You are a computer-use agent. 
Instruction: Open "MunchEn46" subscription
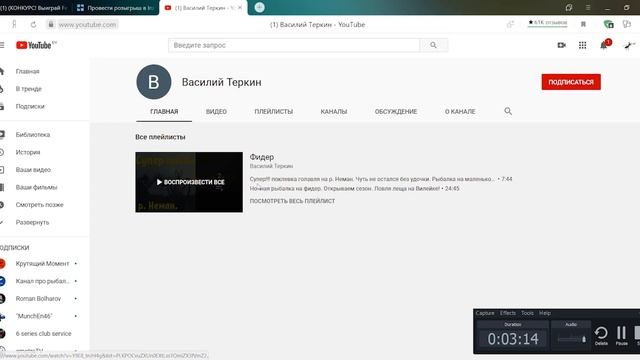click(34, 316)
